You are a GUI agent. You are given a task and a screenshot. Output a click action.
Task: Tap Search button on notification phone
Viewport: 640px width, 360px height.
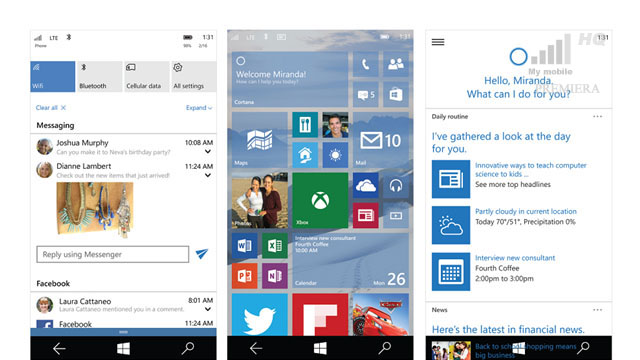(187, 348)
